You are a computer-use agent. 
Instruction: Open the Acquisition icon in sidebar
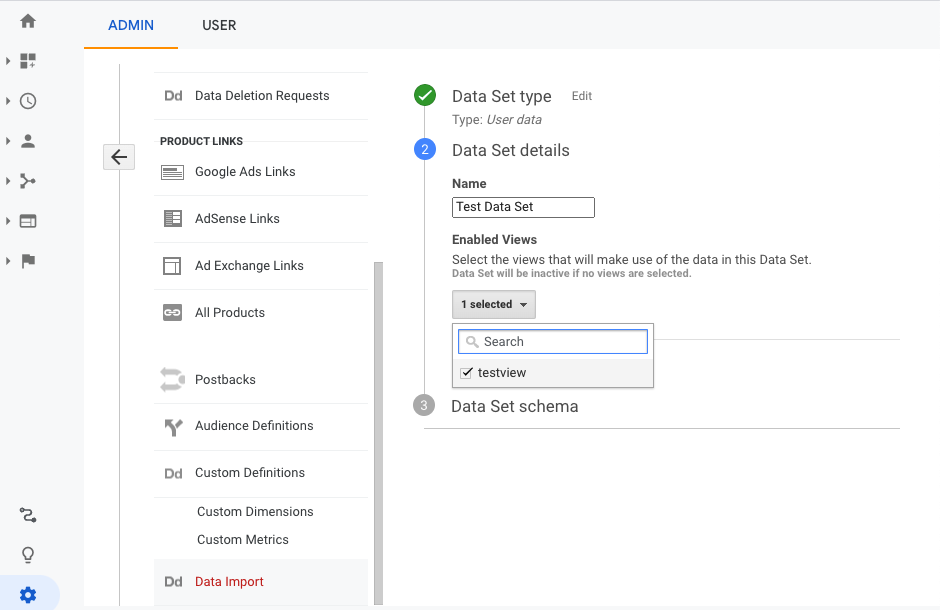(x=28, y=181)
